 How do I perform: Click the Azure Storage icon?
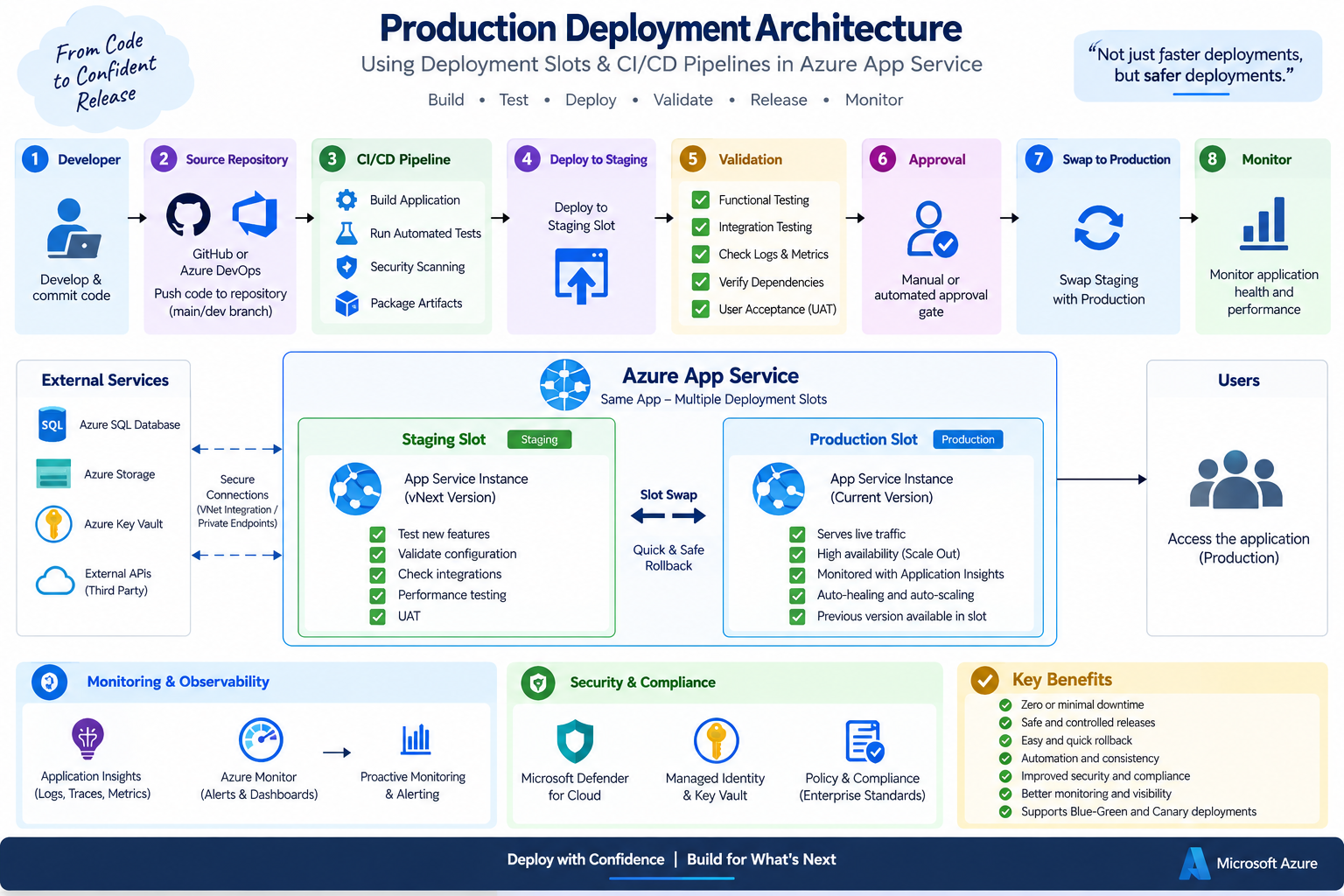tap(53, 473)
